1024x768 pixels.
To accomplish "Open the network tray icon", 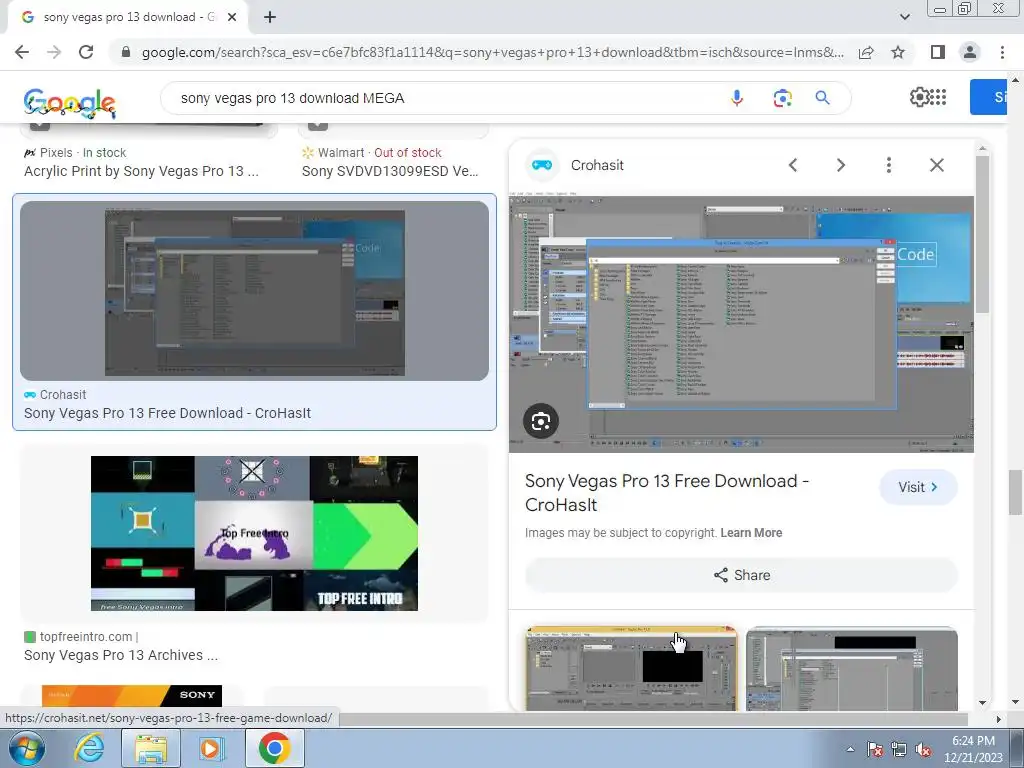I will pos(899,750).
